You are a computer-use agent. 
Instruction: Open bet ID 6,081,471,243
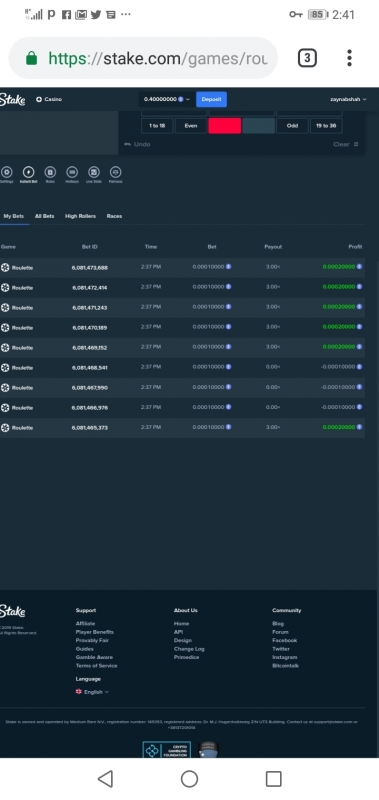[90, 308]
